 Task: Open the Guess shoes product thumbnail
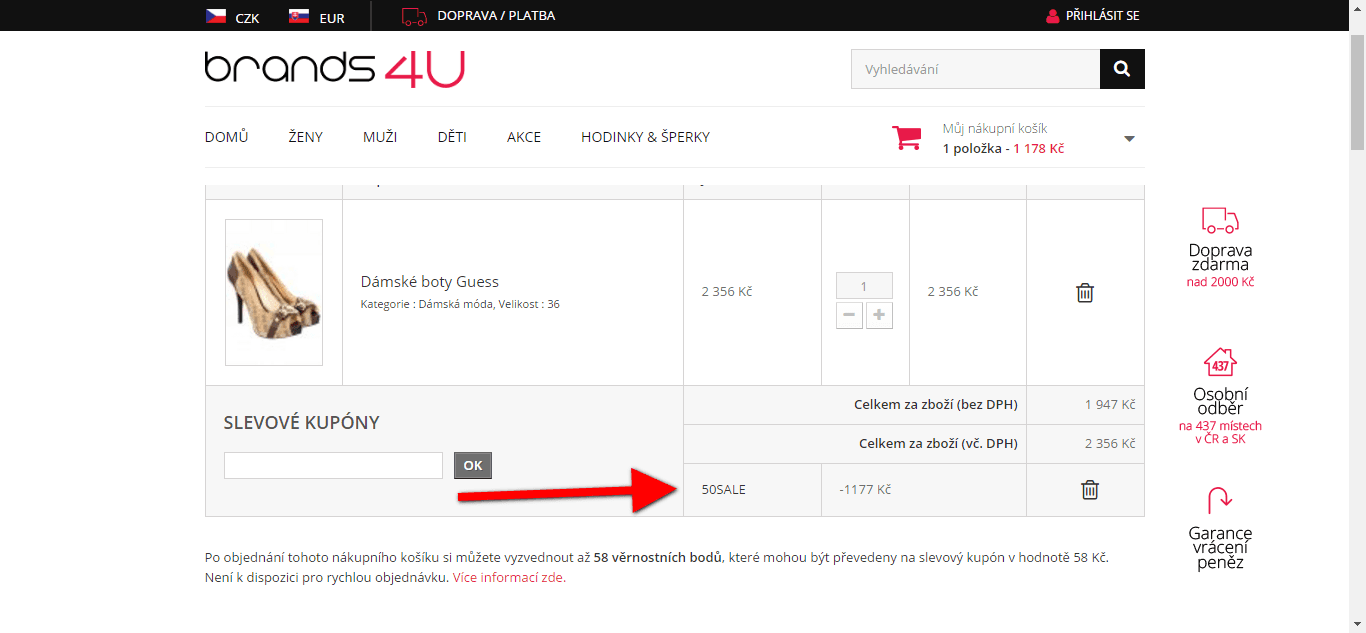[274, 292]
